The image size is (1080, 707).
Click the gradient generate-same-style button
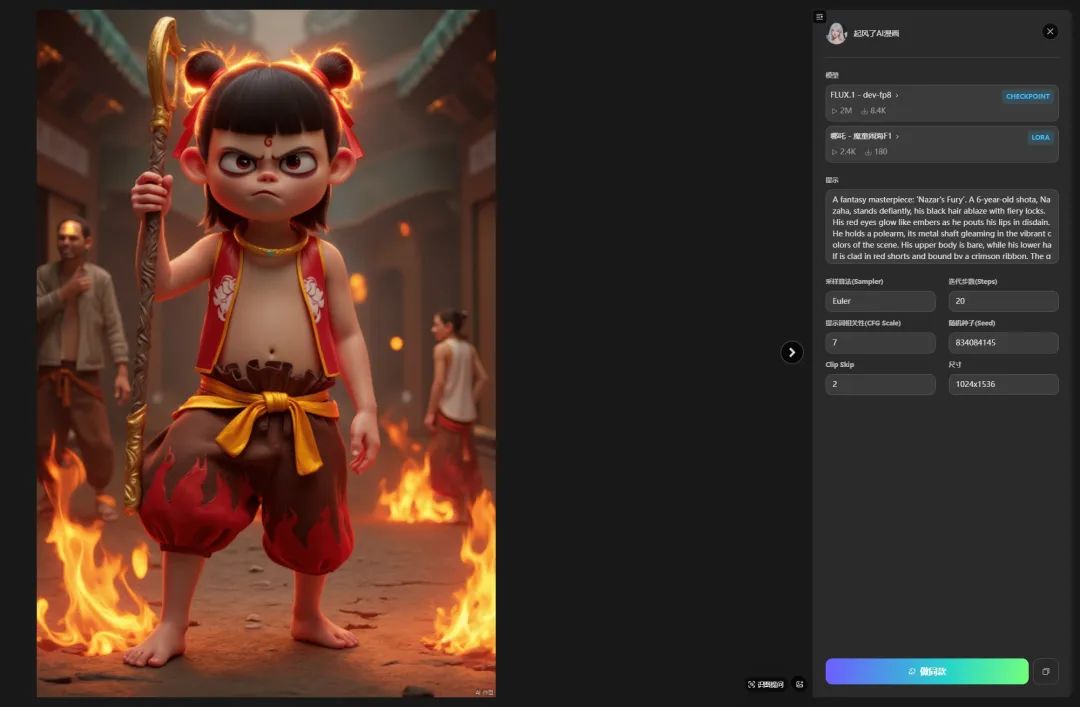point(926,671)
